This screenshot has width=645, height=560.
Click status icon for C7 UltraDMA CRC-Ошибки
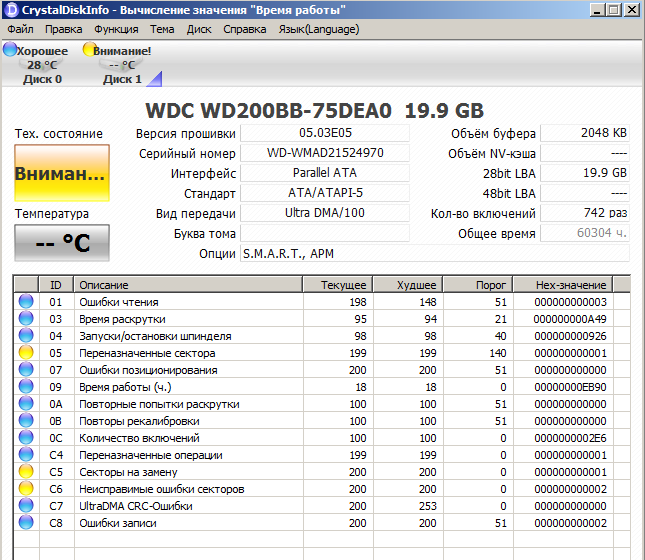pos(26,506)
